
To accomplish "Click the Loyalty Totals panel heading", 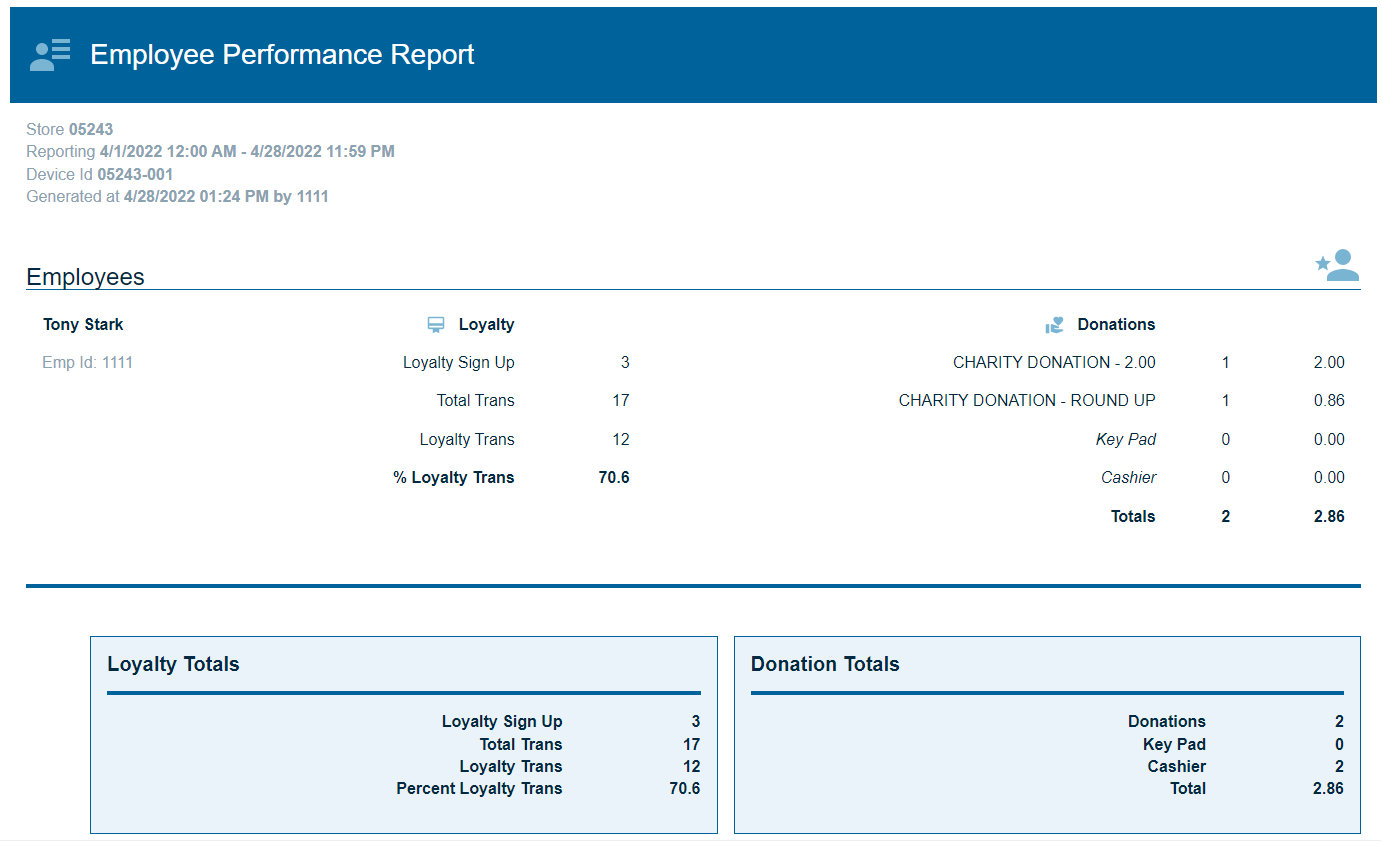I will [x=173, y=664].
